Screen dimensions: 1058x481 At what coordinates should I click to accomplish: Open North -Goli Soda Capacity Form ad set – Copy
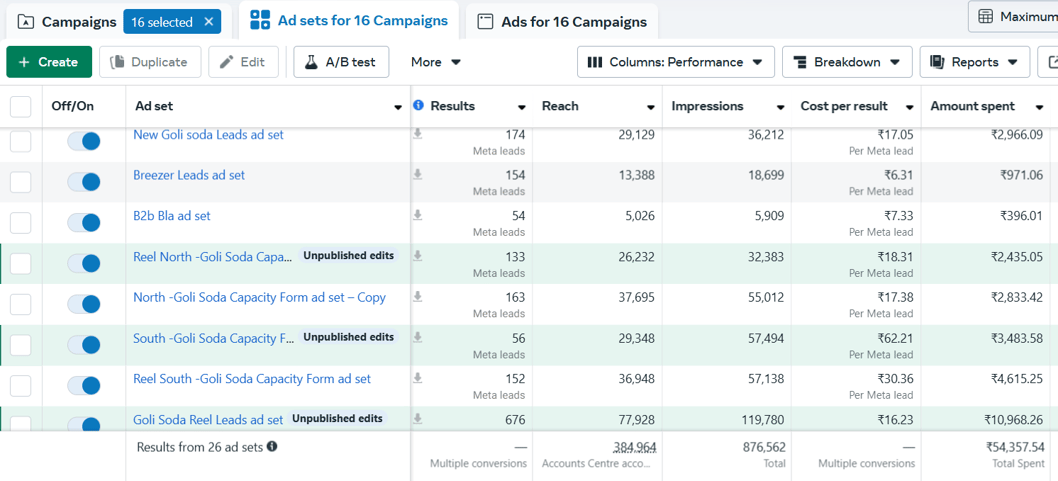pos(260,297)
